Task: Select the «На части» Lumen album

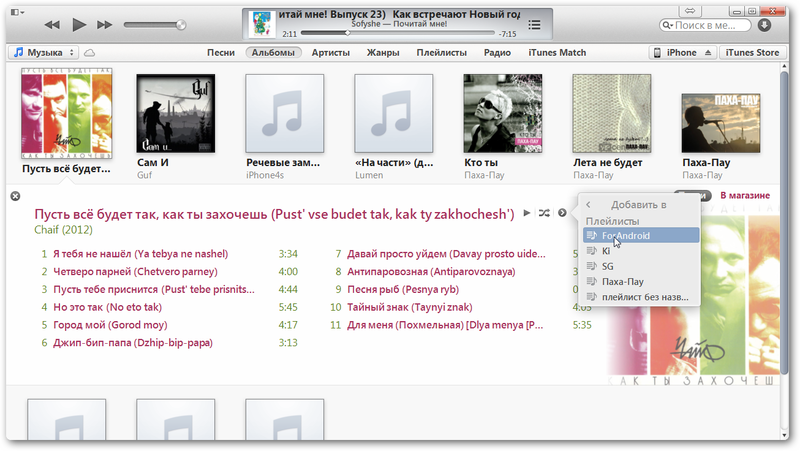Action: (393, 113)
